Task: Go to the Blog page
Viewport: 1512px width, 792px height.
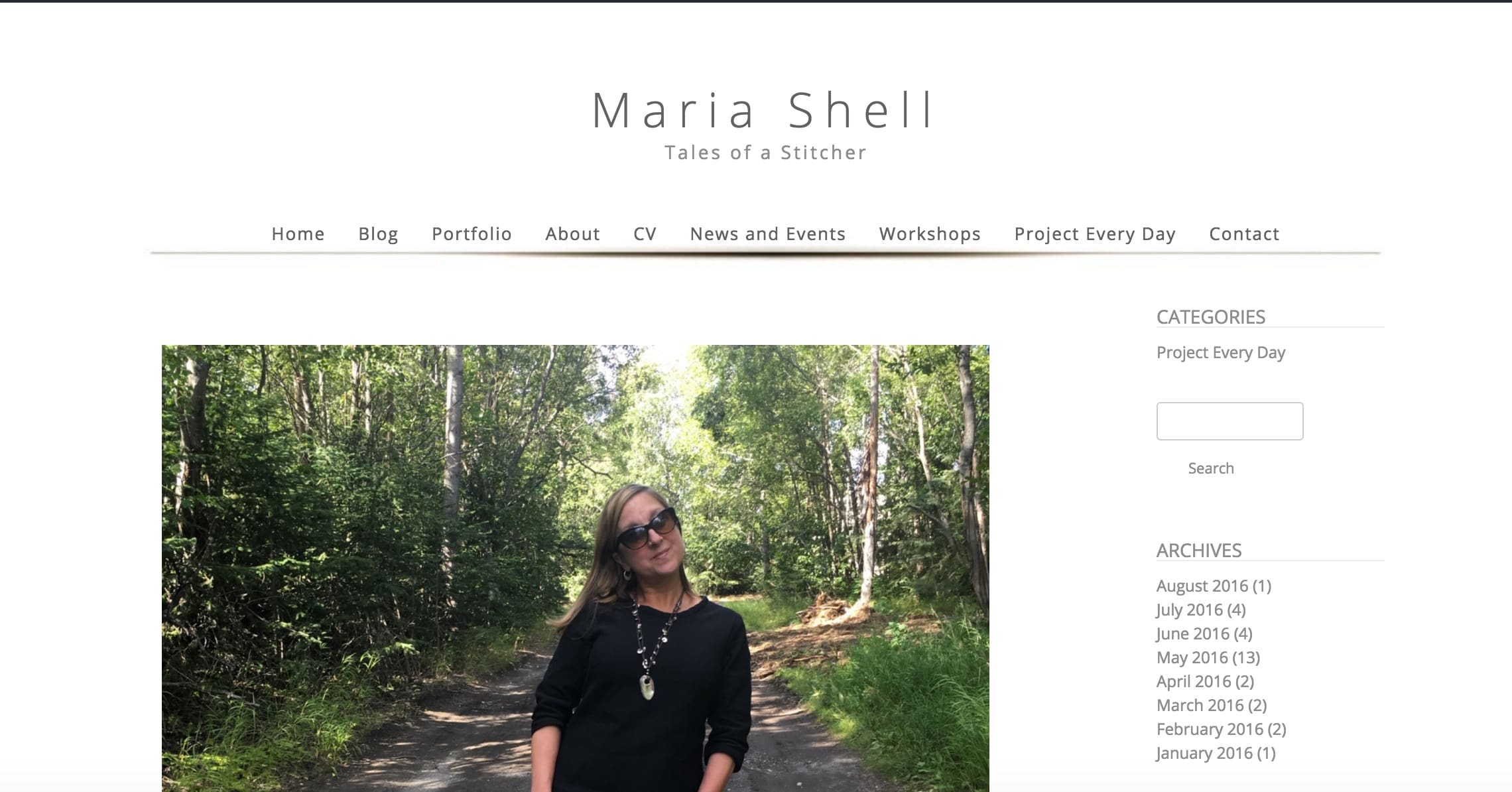Action: 378,233
